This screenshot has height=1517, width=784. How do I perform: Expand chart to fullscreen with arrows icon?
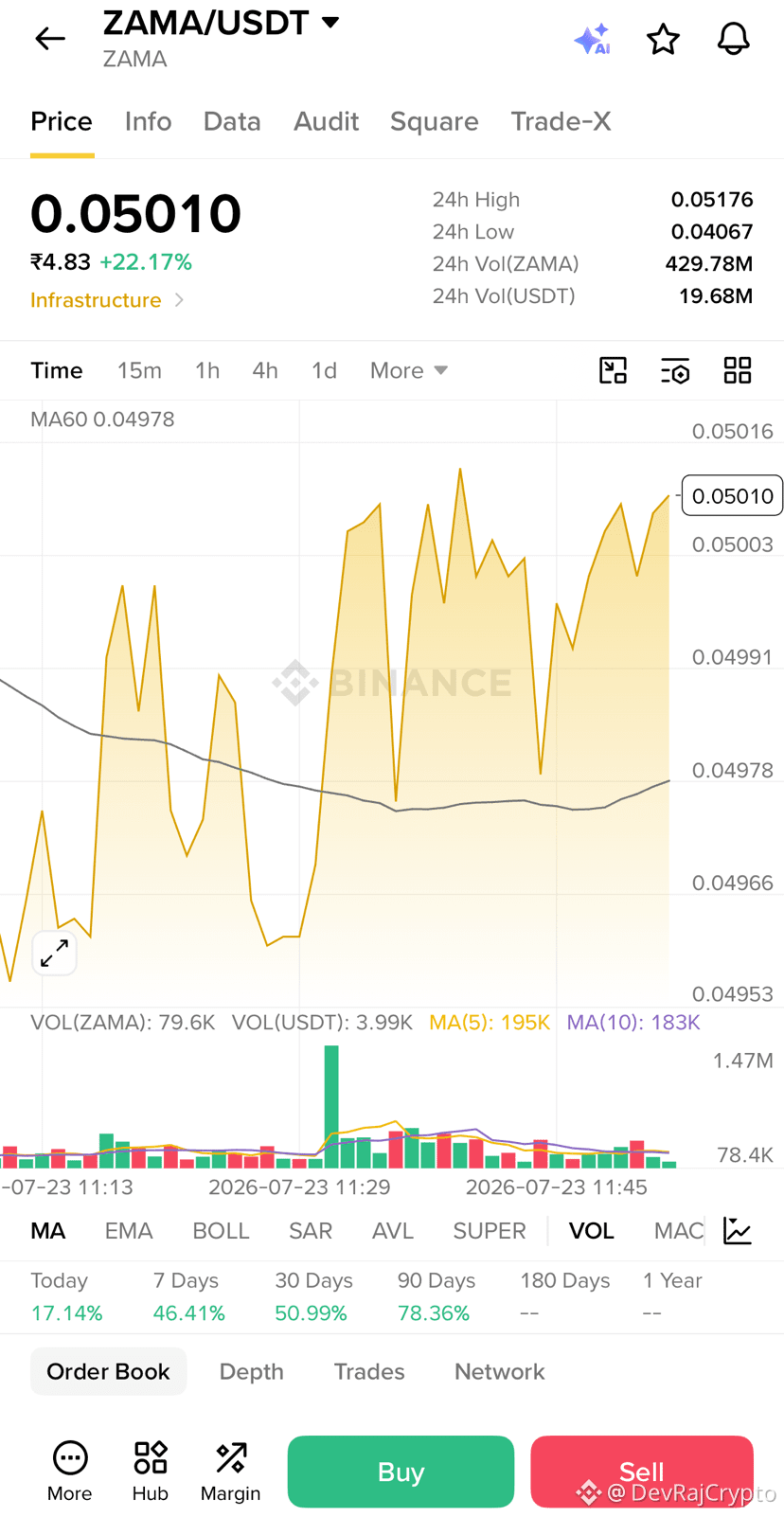coord(55,953)
